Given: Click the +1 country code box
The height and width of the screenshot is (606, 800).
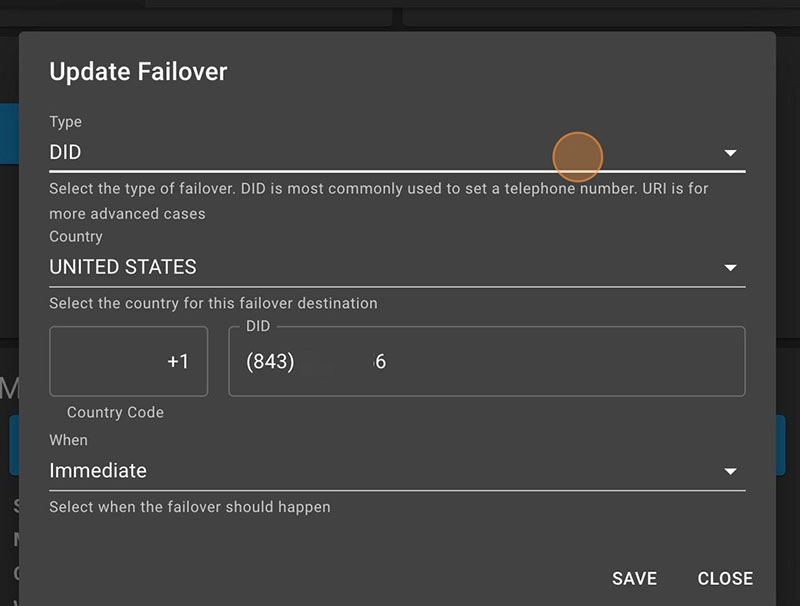Looking at the screenshot, I should point(129,361).
